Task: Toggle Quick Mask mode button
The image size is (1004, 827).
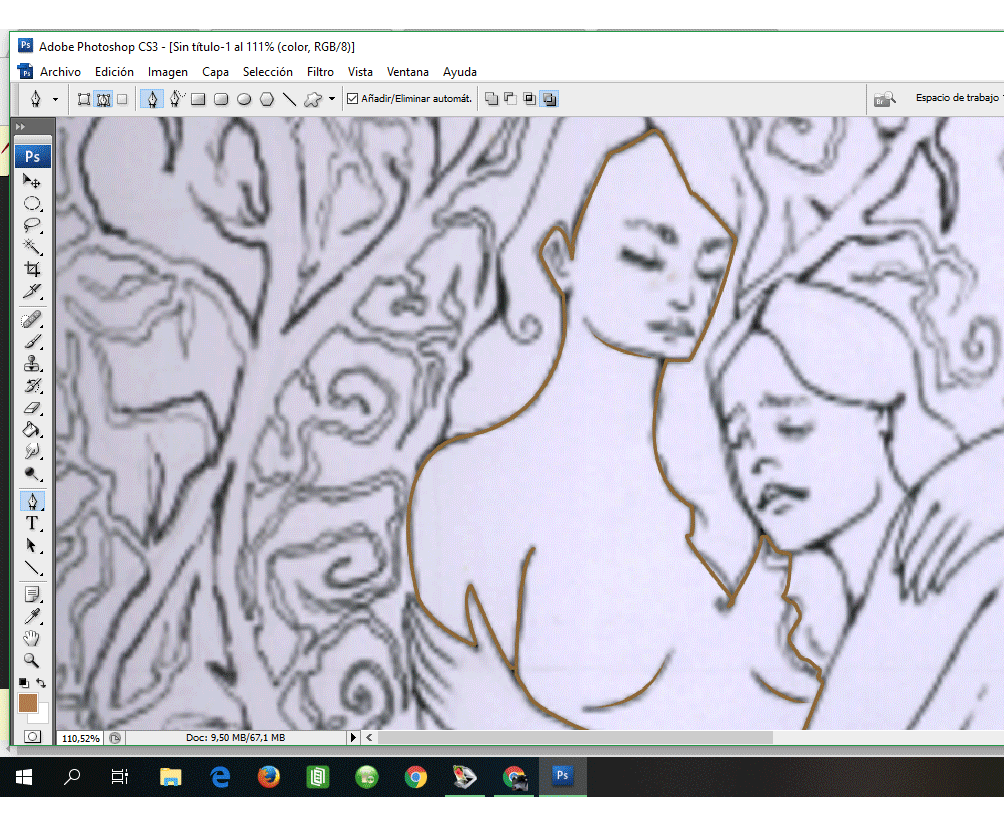Action: 32,736
